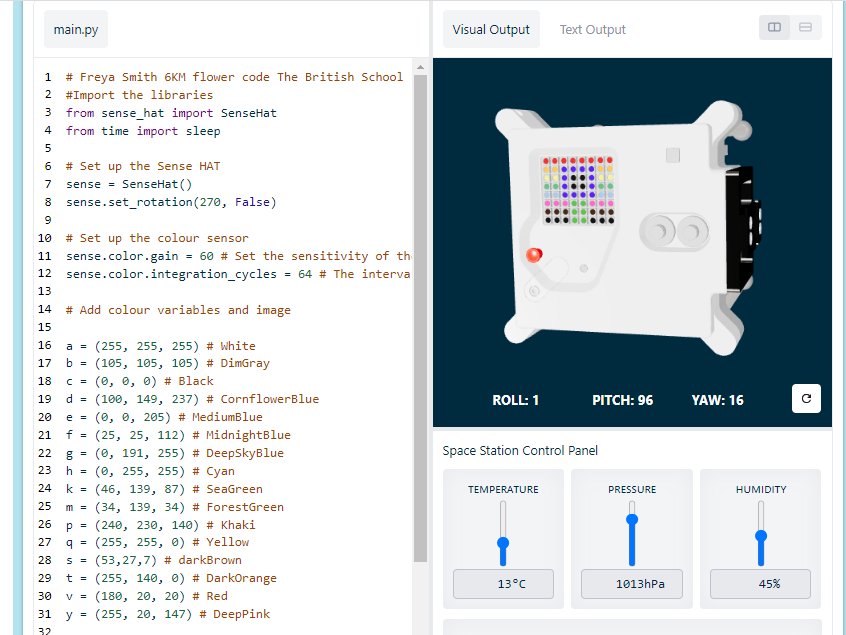The height and width of the screenshot is (635, 846).
Task: Click '# Add colour variables and image' comment
Action: coord(178,310)
